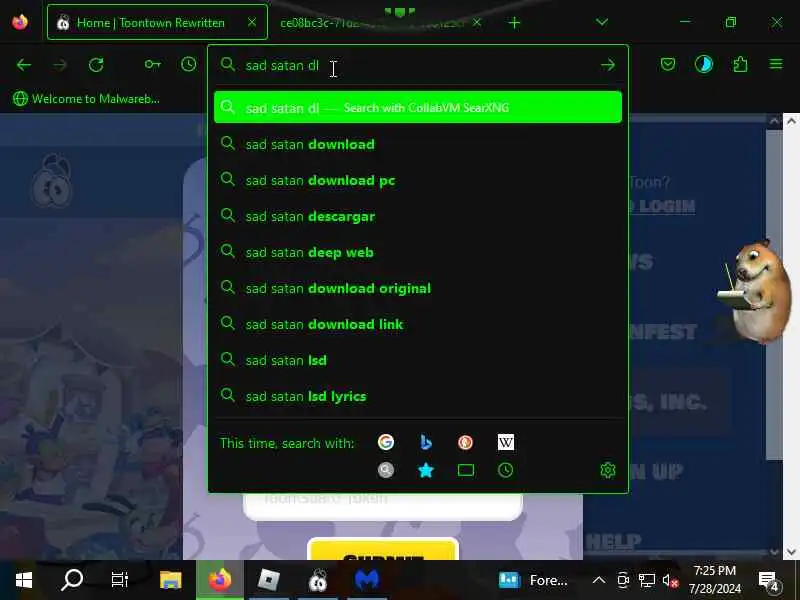Viewport: 800px width, 600px height.
Task: Open Toontown Rewritten launcher taskbar icon
Action: pos(317,580)
